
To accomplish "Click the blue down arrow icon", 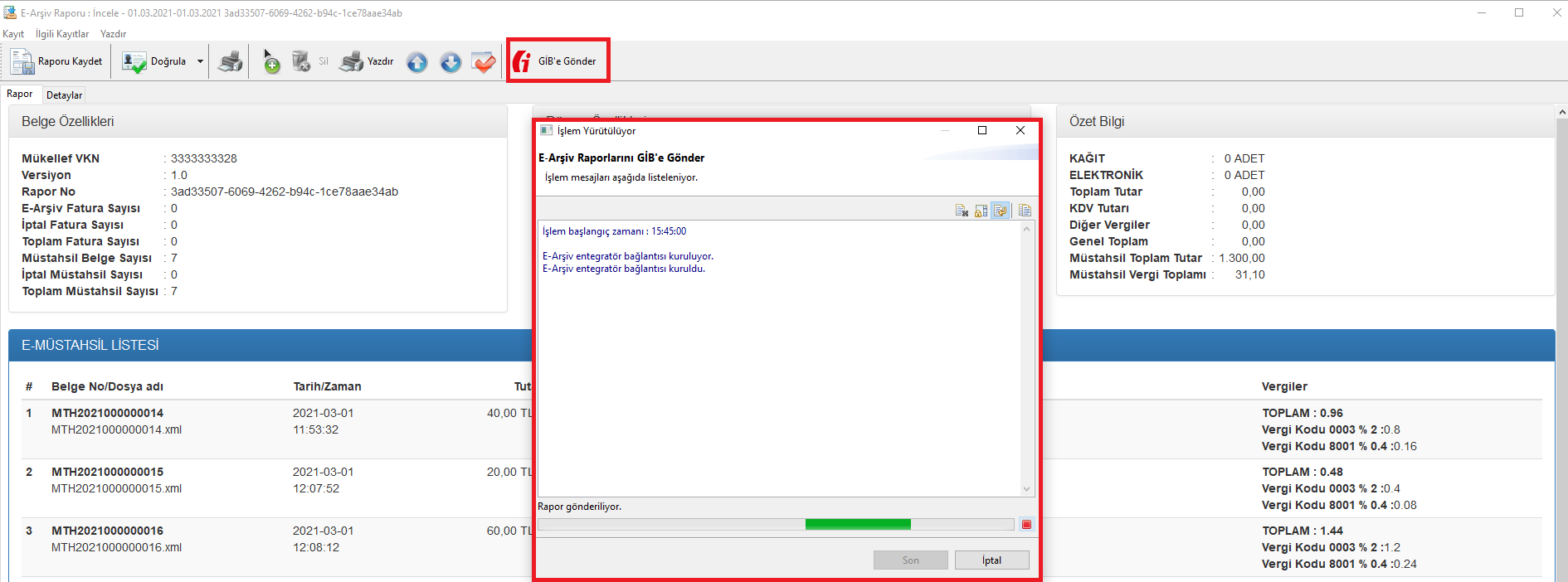I will [450, 62].
